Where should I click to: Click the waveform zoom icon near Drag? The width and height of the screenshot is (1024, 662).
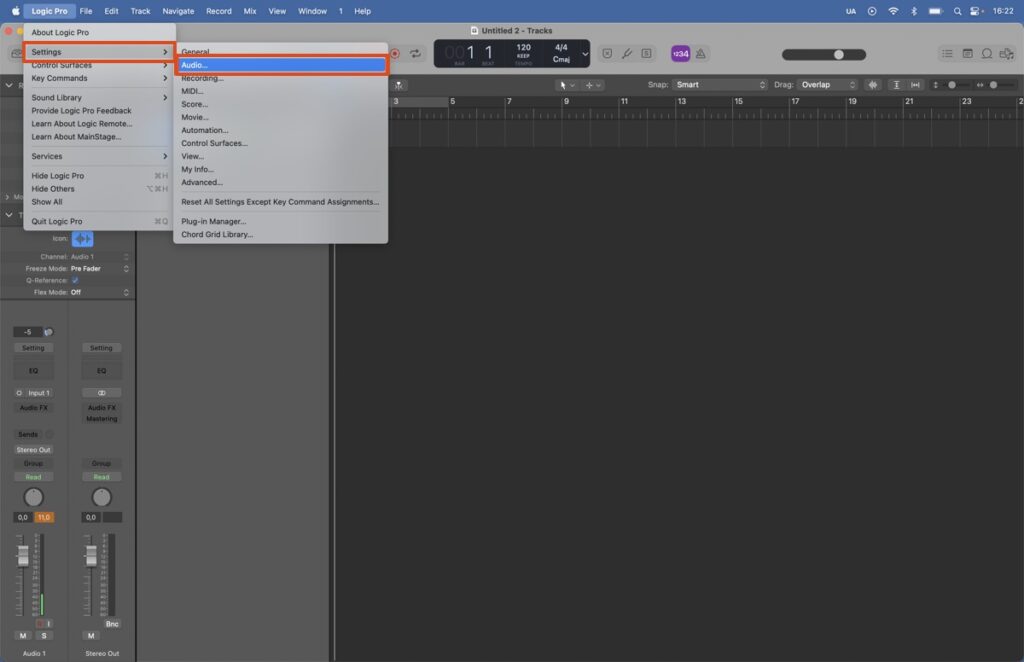coord(873,85)
